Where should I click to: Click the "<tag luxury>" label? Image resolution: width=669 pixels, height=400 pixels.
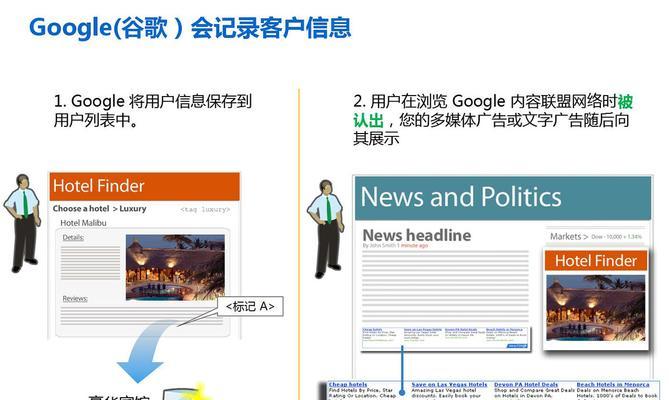[x=205, y=209]
